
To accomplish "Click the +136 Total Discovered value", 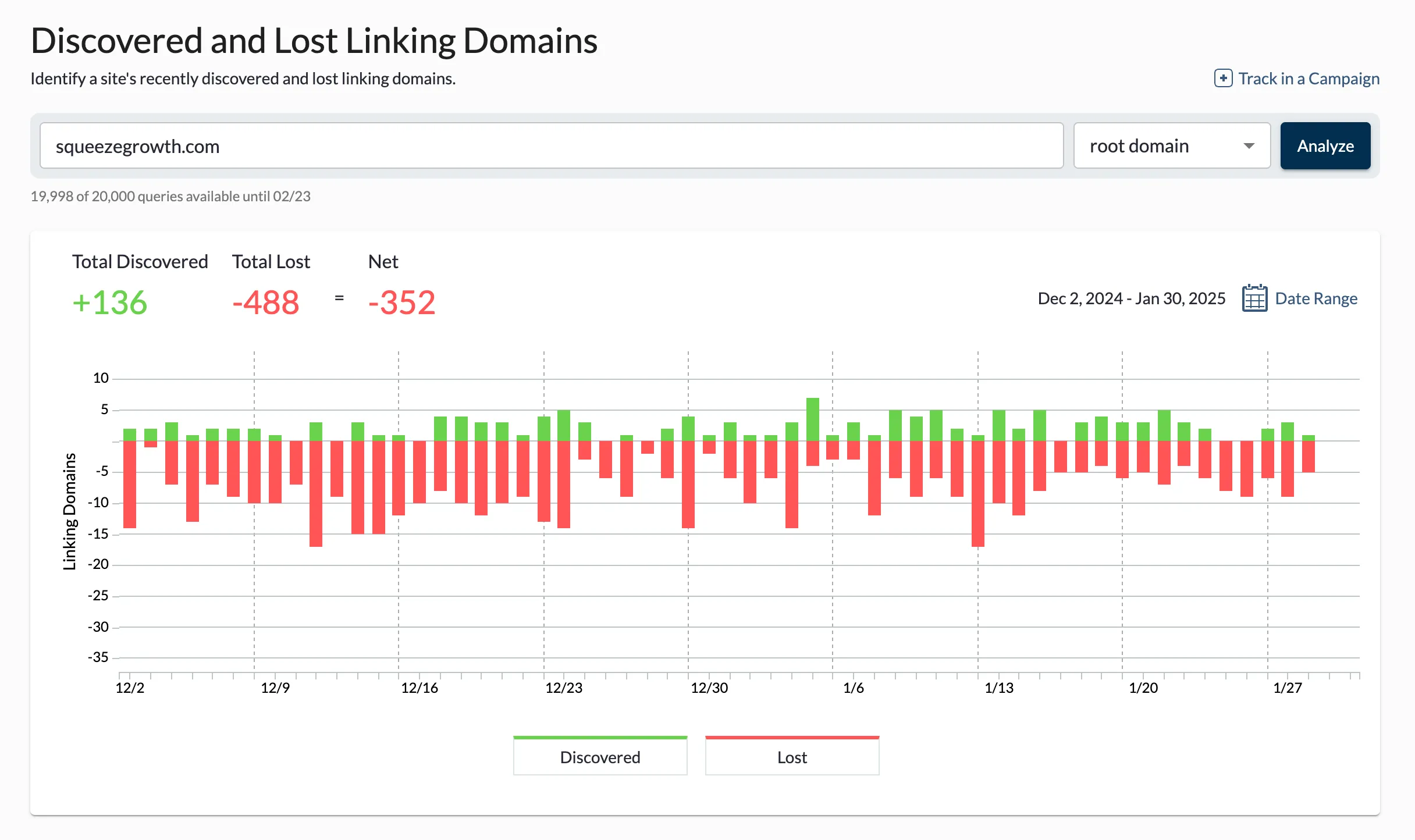I will click(109, 302).
